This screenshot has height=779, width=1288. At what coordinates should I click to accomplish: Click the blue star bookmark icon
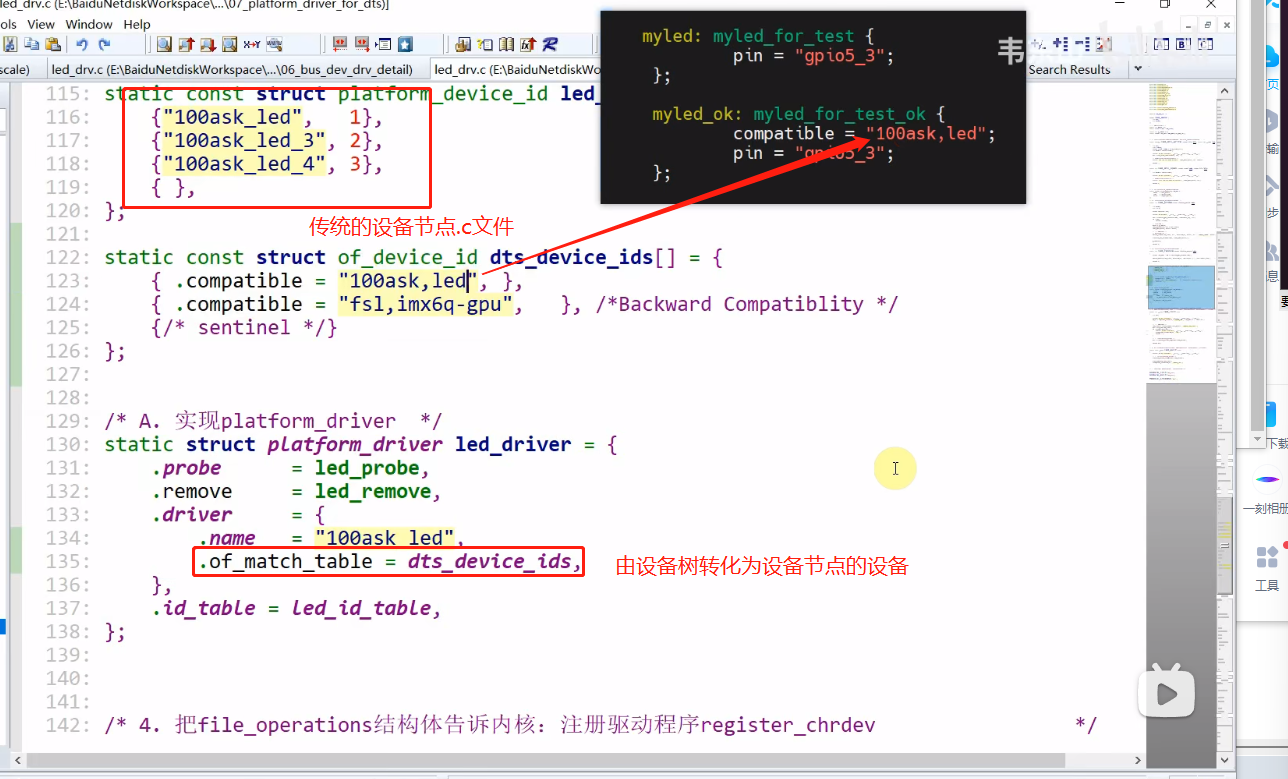tap(405, 44)
